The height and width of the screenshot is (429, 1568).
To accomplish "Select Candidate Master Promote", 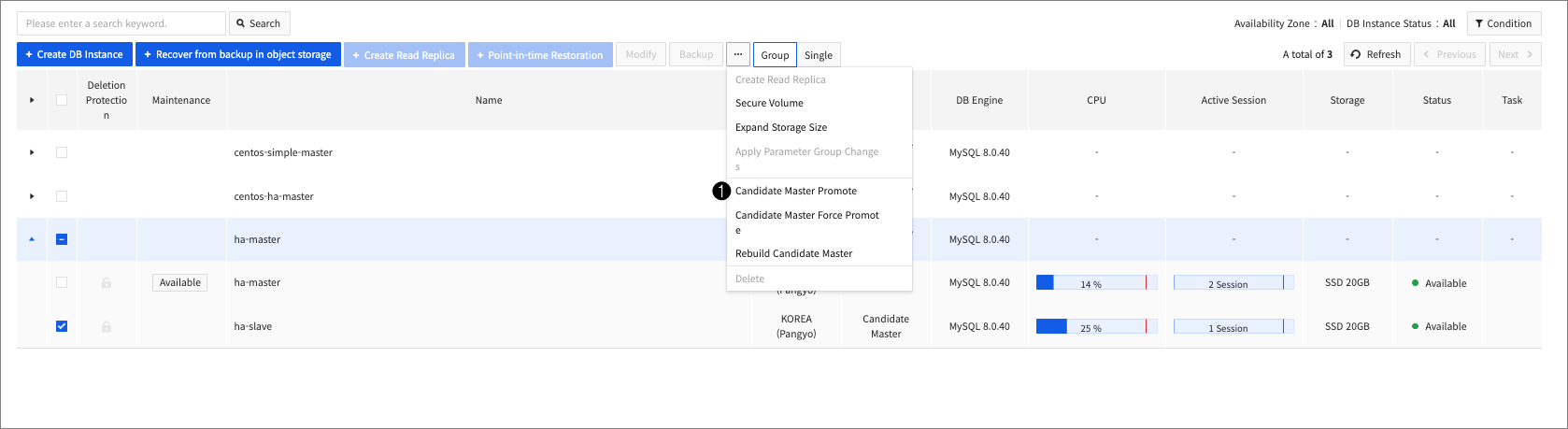I will (796, 191).
